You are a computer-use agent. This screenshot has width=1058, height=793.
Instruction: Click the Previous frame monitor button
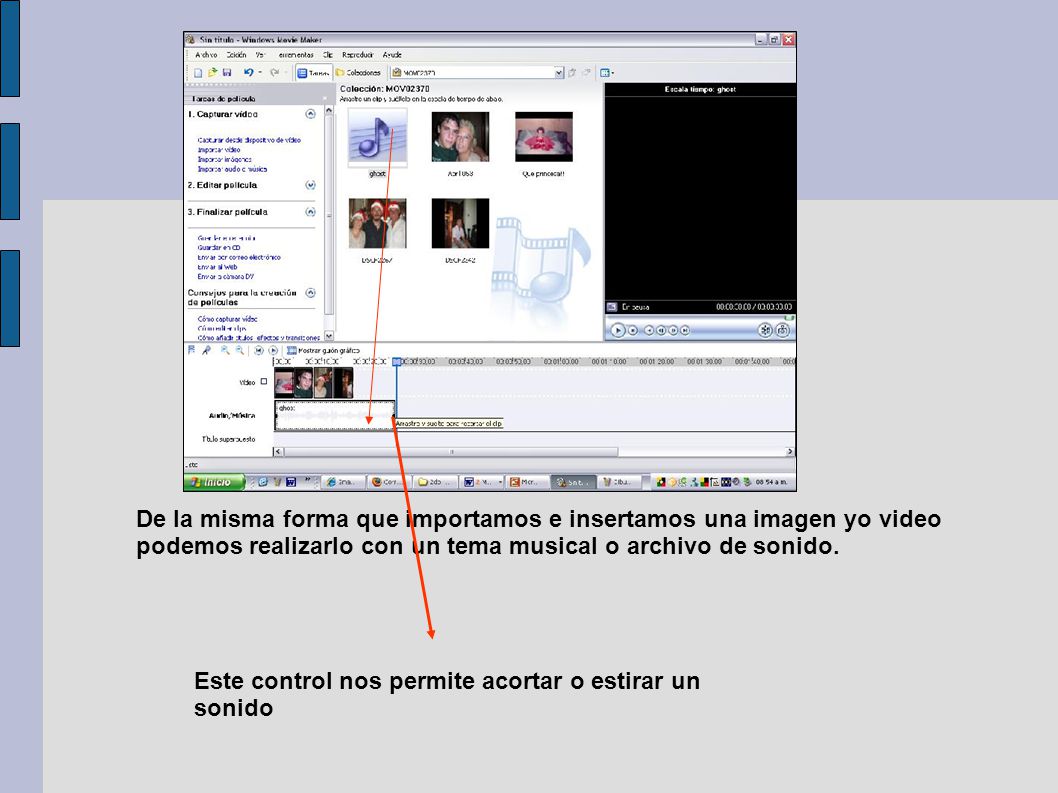tap(661, 330)
